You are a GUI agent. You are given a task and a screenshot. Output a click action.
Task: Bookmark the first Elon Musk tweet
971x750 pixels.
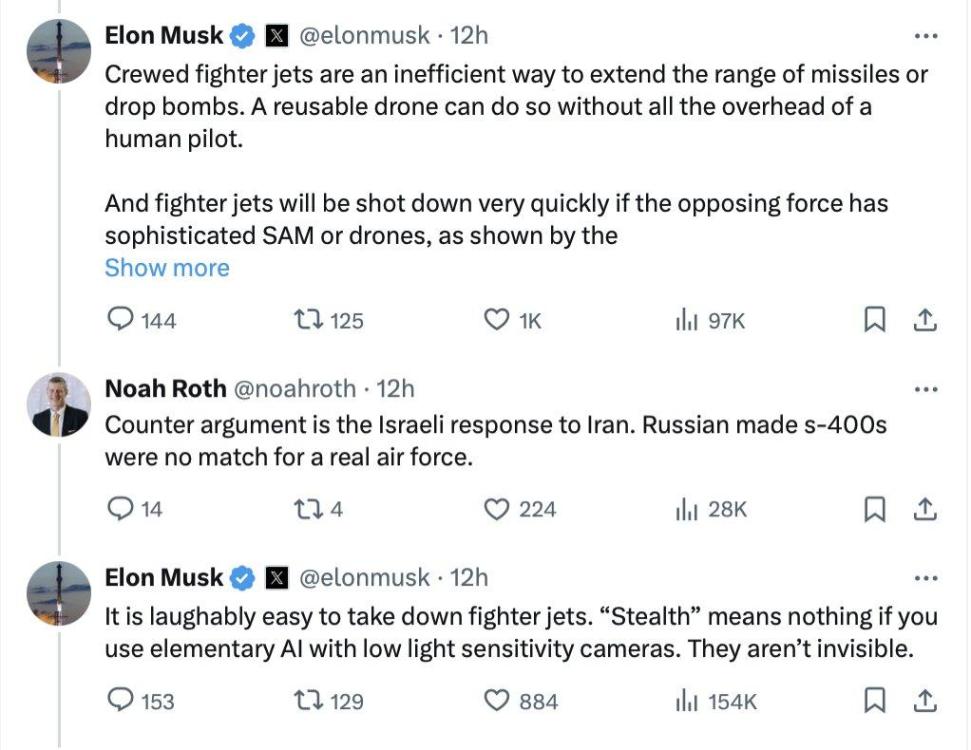pyautogui.click(x=874, y=320)
